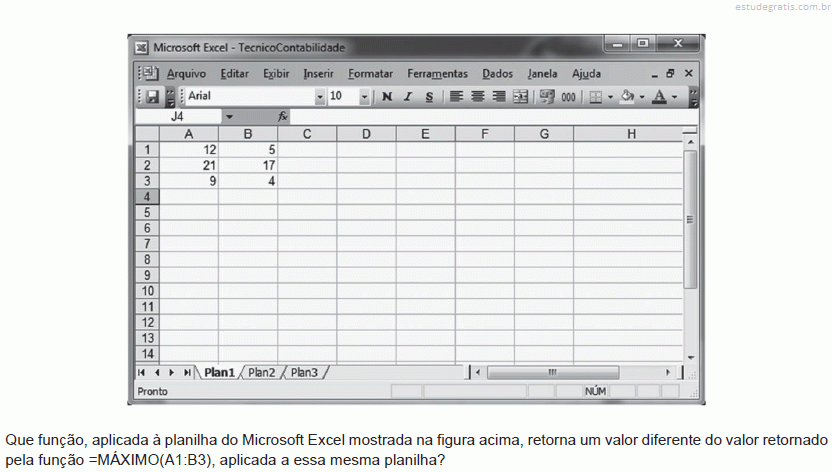Click the Font Color letter A

click(x=659, y=97)
